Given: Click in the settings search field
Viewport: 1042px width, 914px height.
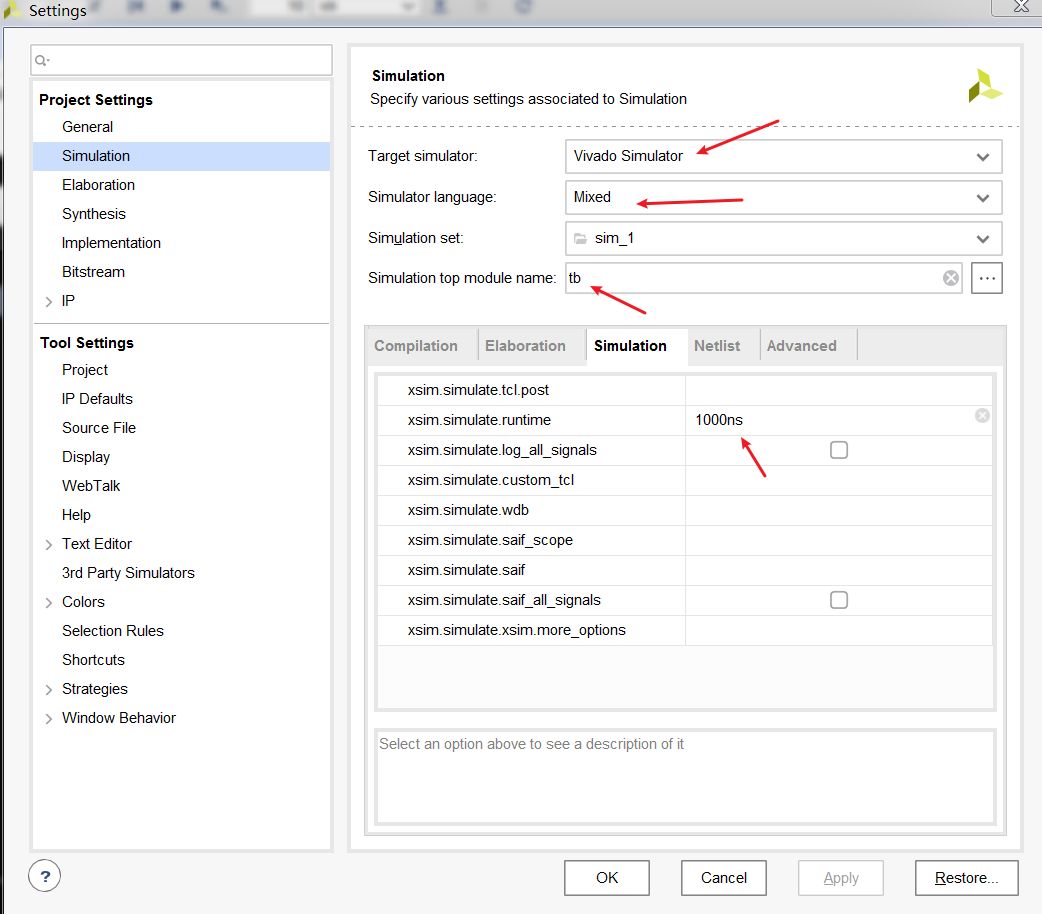Looking at the screenshot, I should [x=181, y=60].
